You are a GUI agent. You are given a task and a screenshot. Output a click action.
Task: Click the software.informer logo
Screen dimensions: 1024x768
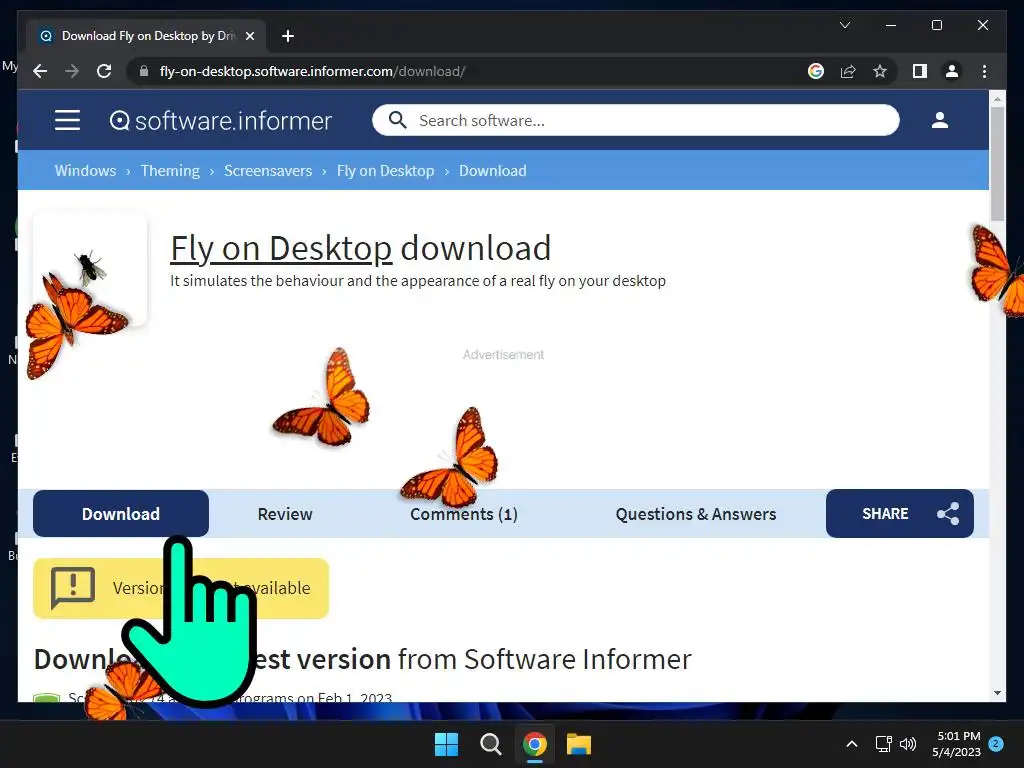(221, 121)
